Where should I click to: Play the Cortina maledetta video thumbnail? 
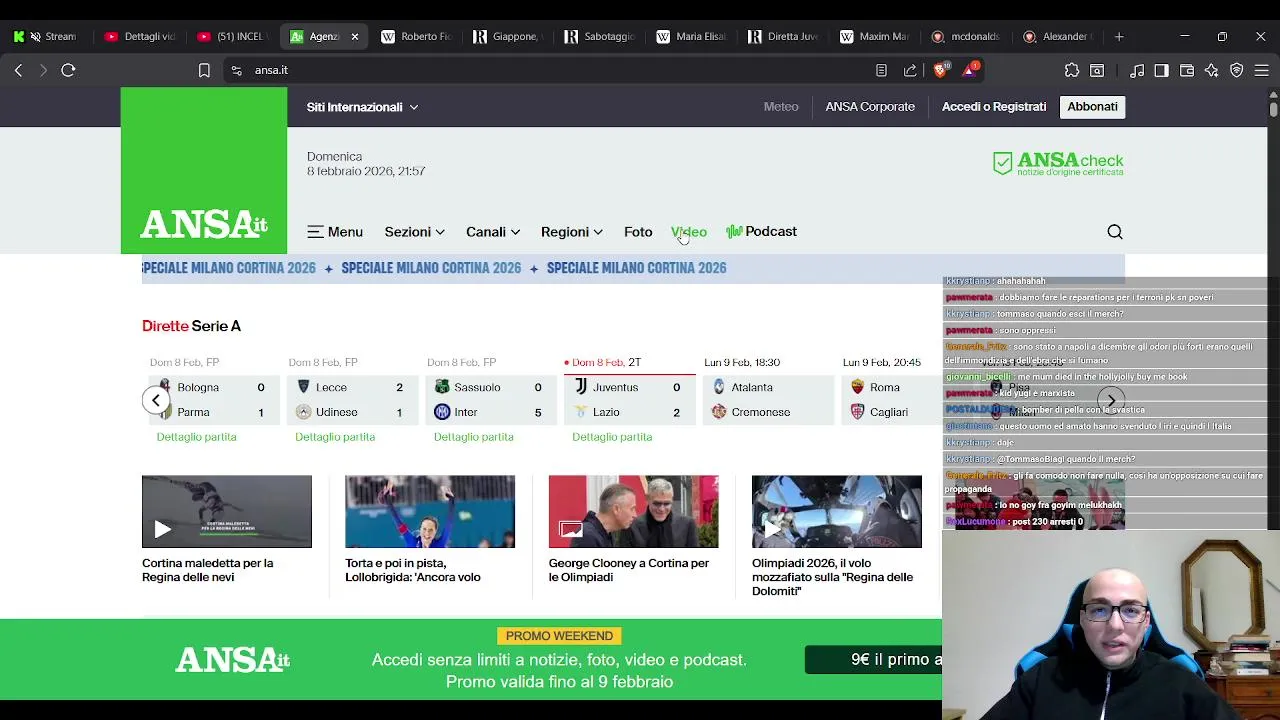(227, 512)
